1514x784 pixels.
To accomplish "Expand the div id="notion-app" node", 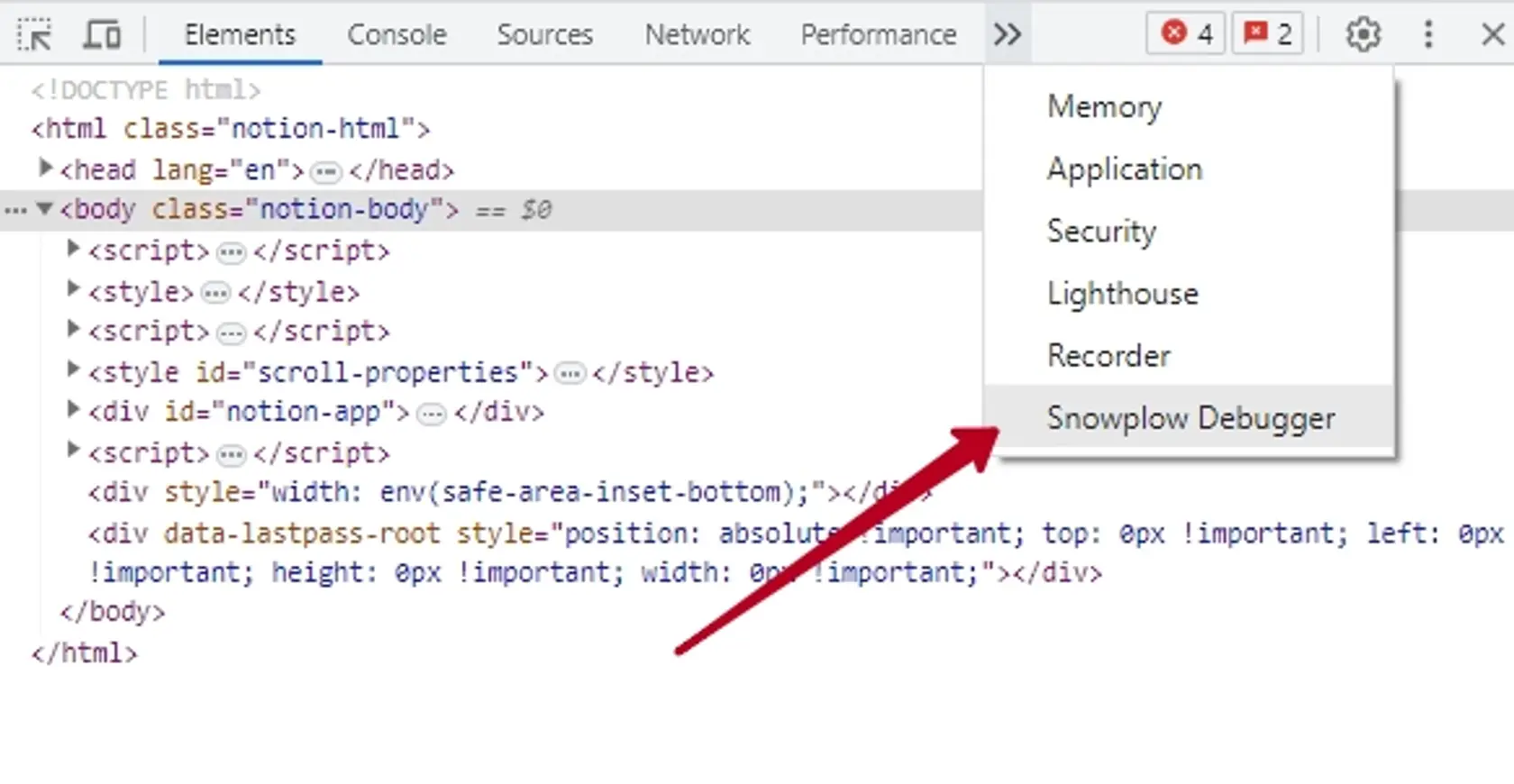I will tap(74, 410).
